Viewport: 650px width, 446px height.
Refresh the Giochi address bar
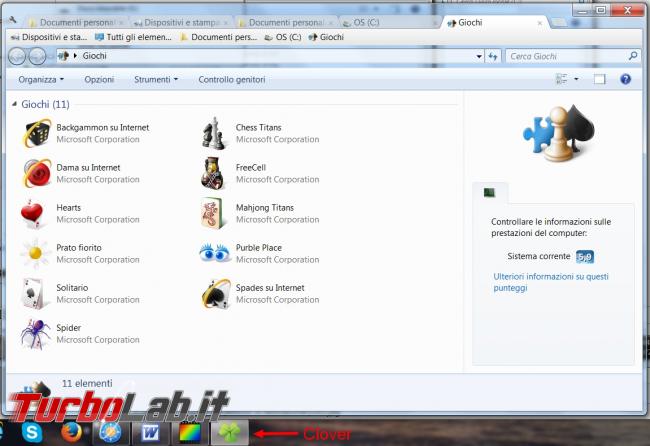point(492,56)
